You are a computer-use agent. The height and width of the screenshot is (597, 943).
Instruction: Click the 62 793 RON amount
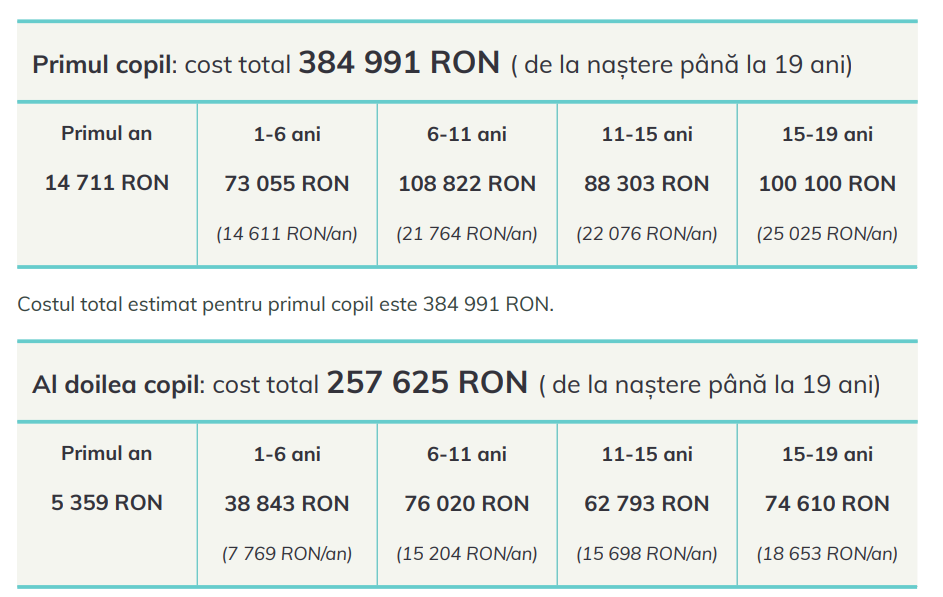click(647, 504)
